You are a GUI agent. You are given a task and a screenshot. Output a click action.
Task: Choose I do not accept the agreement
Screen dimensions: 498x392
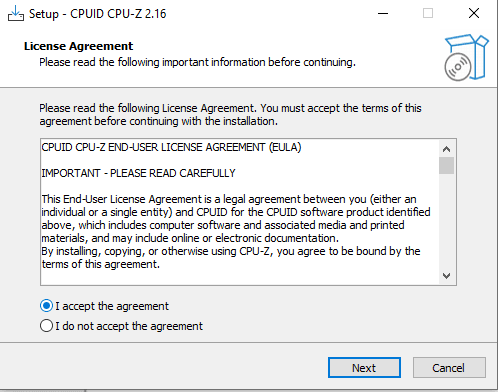[46, 326]
